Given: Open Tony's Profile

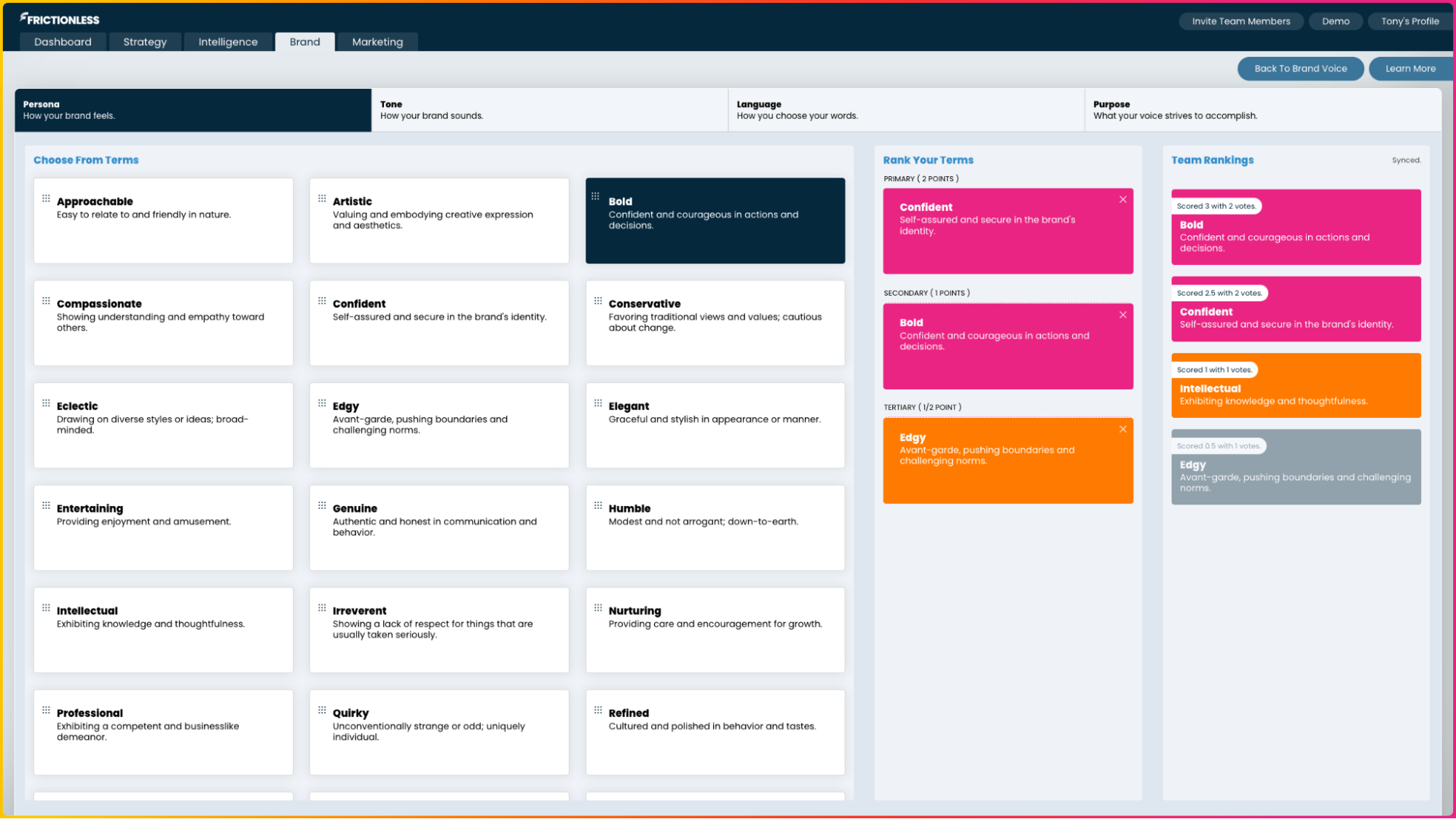Looking at the screenshot, I should (1409, 21).
